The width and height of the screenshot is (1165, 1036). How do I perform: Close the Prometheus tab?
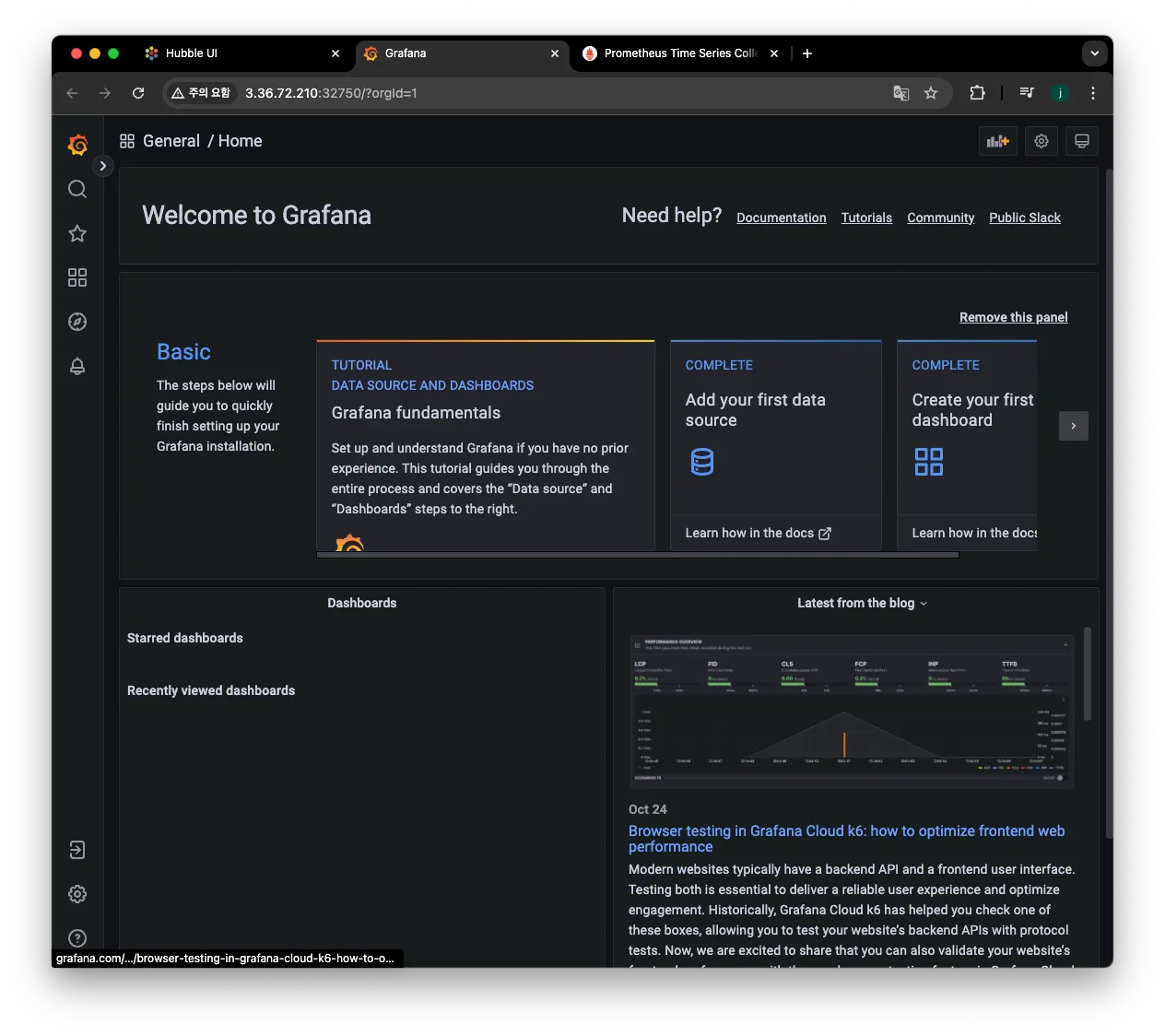pyautogui.click(x=774, y=53)
